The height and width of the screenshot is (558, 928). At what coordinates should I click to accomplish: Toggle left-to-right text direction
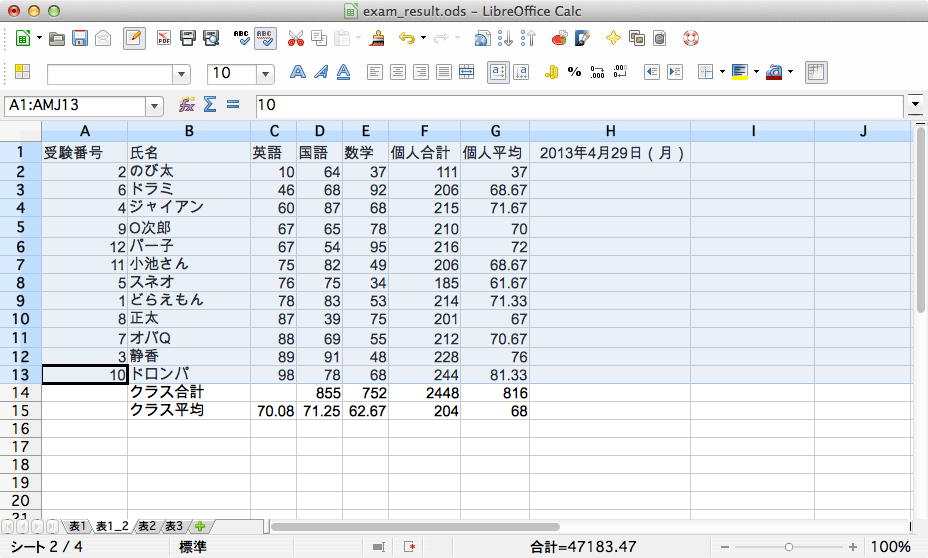click(498, 72)
